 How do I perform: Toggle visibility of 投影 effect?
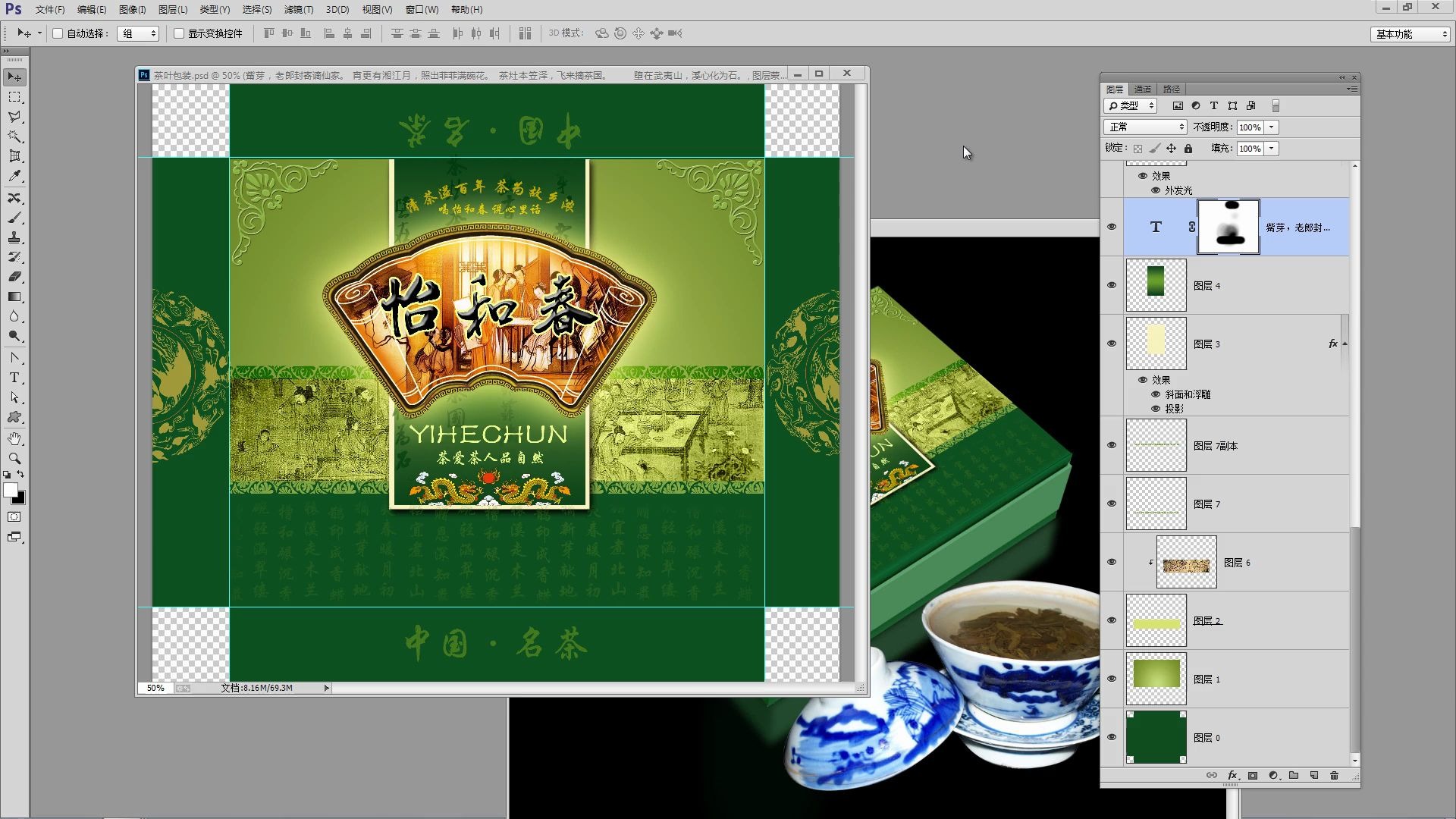coord(1156,409)
